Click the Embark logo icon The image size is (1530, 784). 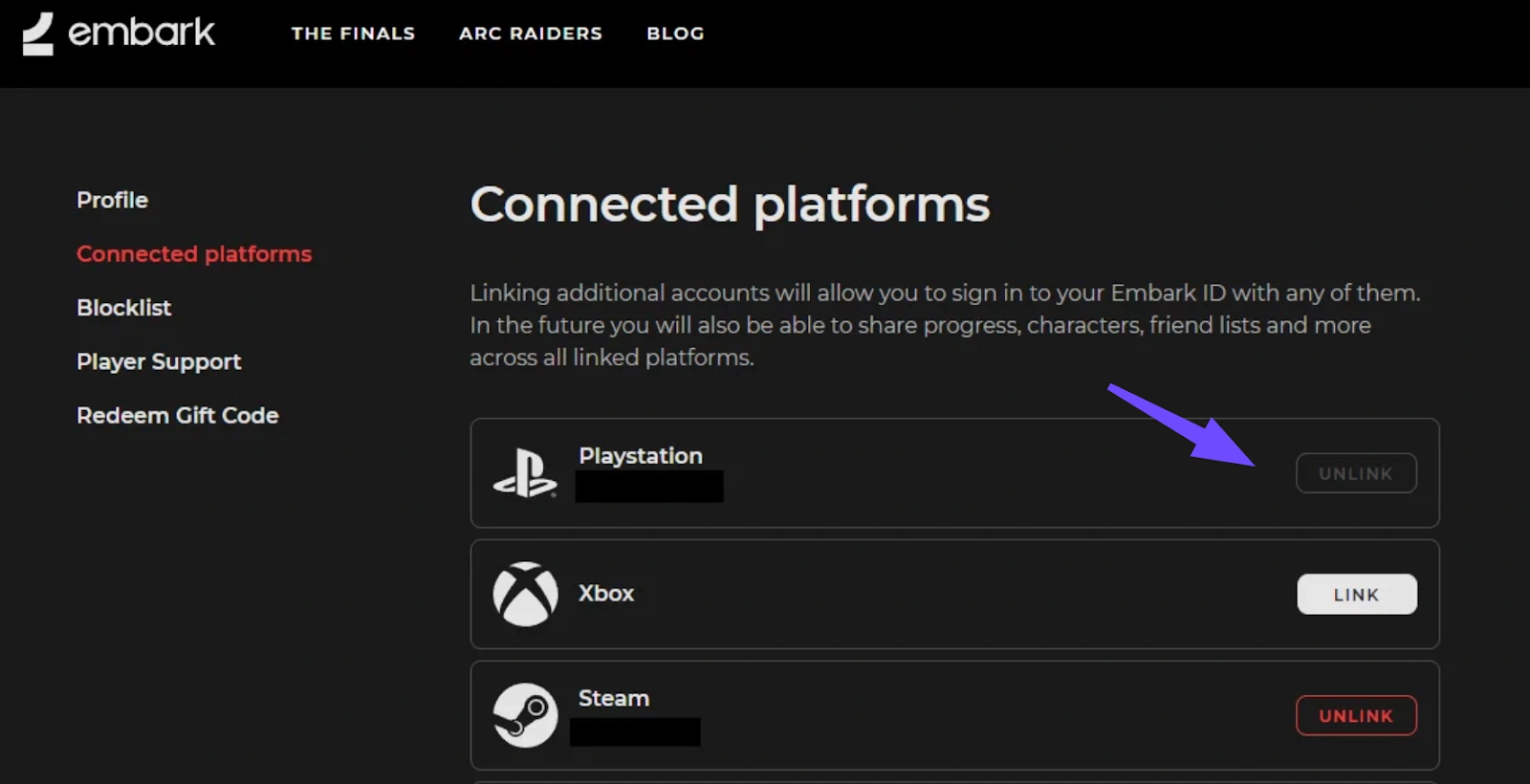pyautogui.click(x=38, y=33)
